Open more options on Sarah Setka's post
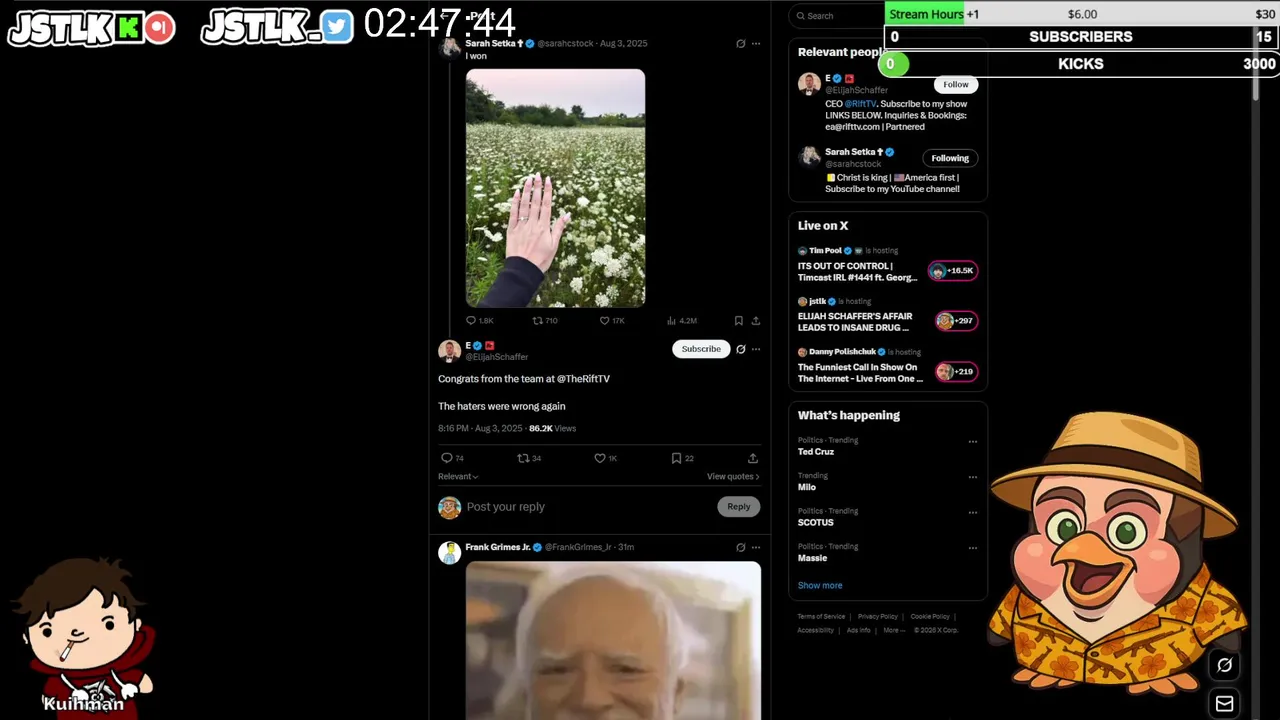This screenshot has width=1280, height=720. coord(756,44)
